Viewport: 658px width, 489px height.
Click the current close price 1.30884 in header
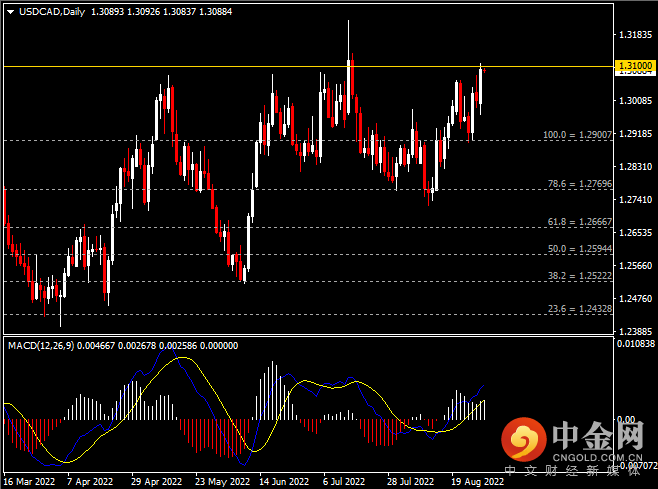click(215, 12)
